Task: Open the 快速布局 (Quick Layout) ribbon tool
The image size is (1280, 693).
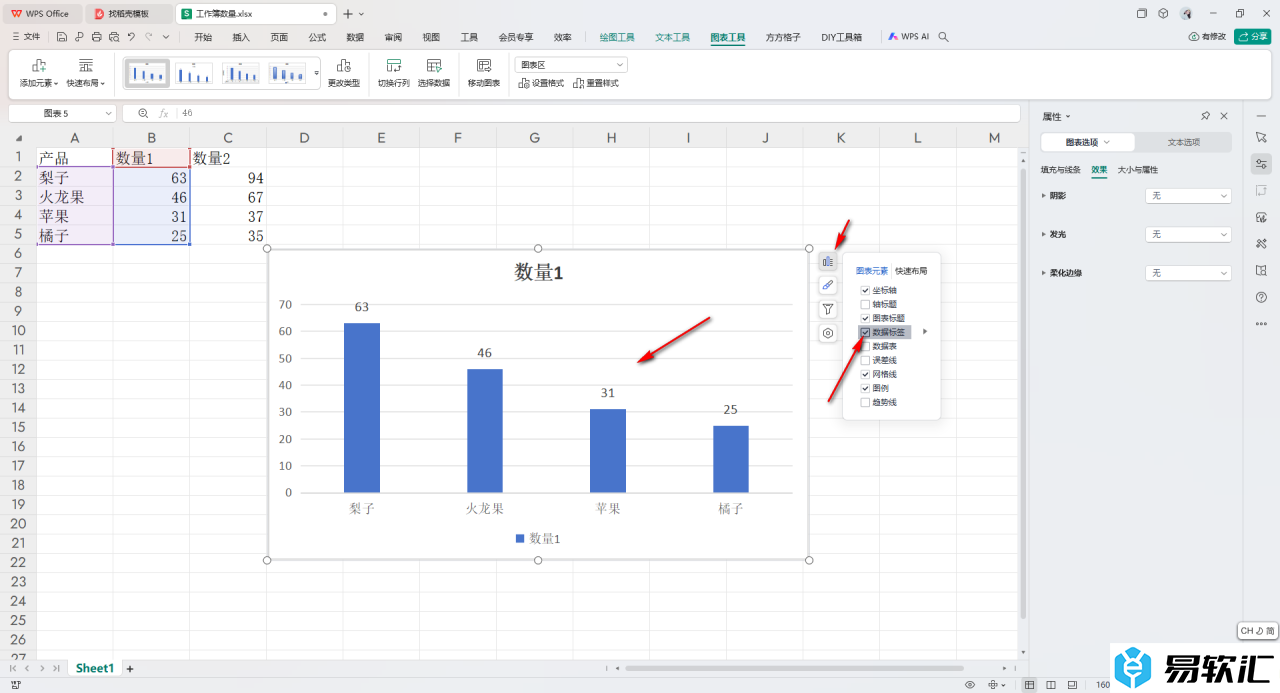Action: (86, 73)
